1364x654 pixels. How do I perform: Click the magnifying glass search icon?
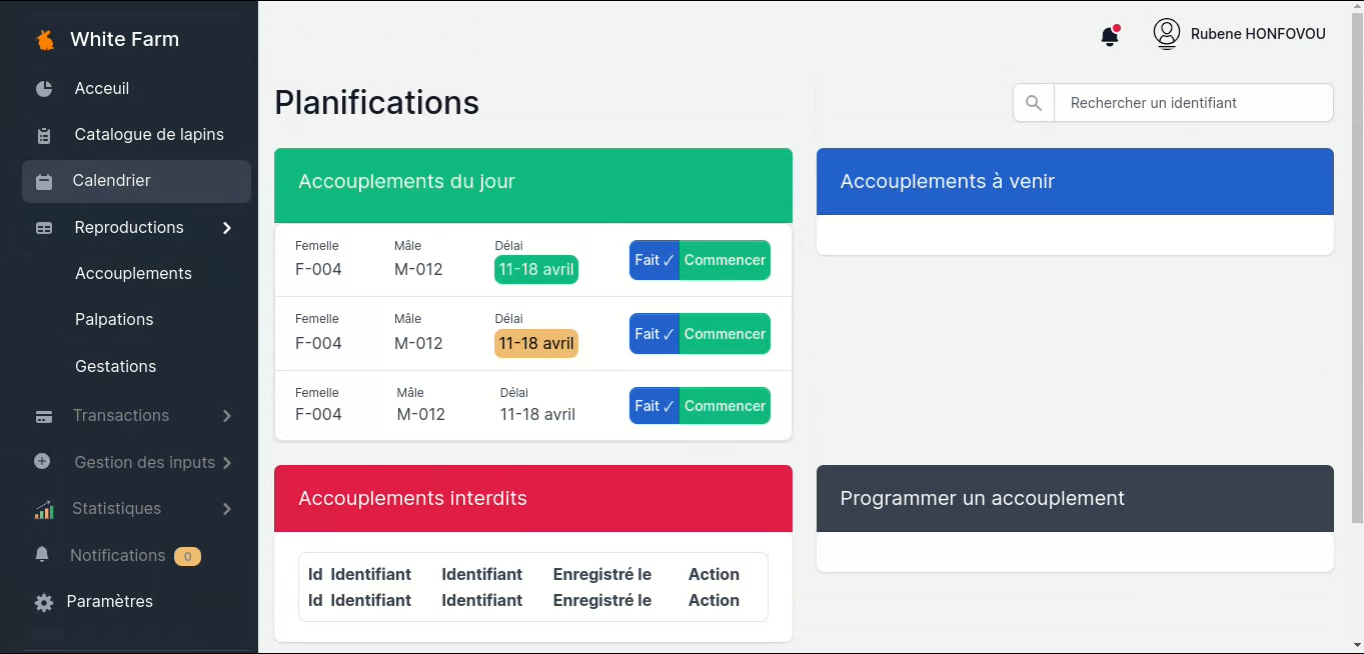(x=1034, y=103)
